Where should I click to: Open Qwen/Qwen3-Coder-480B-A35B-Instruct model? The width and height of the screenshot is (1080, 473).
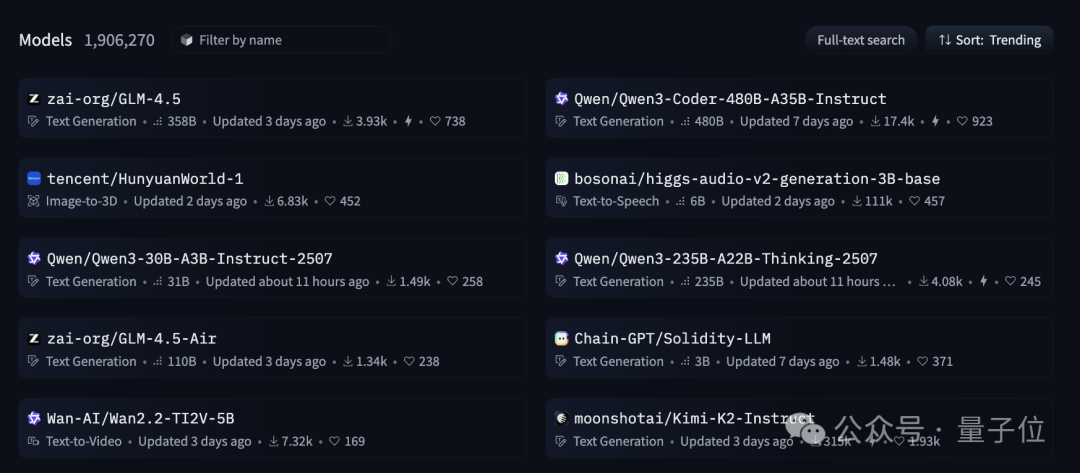(799, 108)
